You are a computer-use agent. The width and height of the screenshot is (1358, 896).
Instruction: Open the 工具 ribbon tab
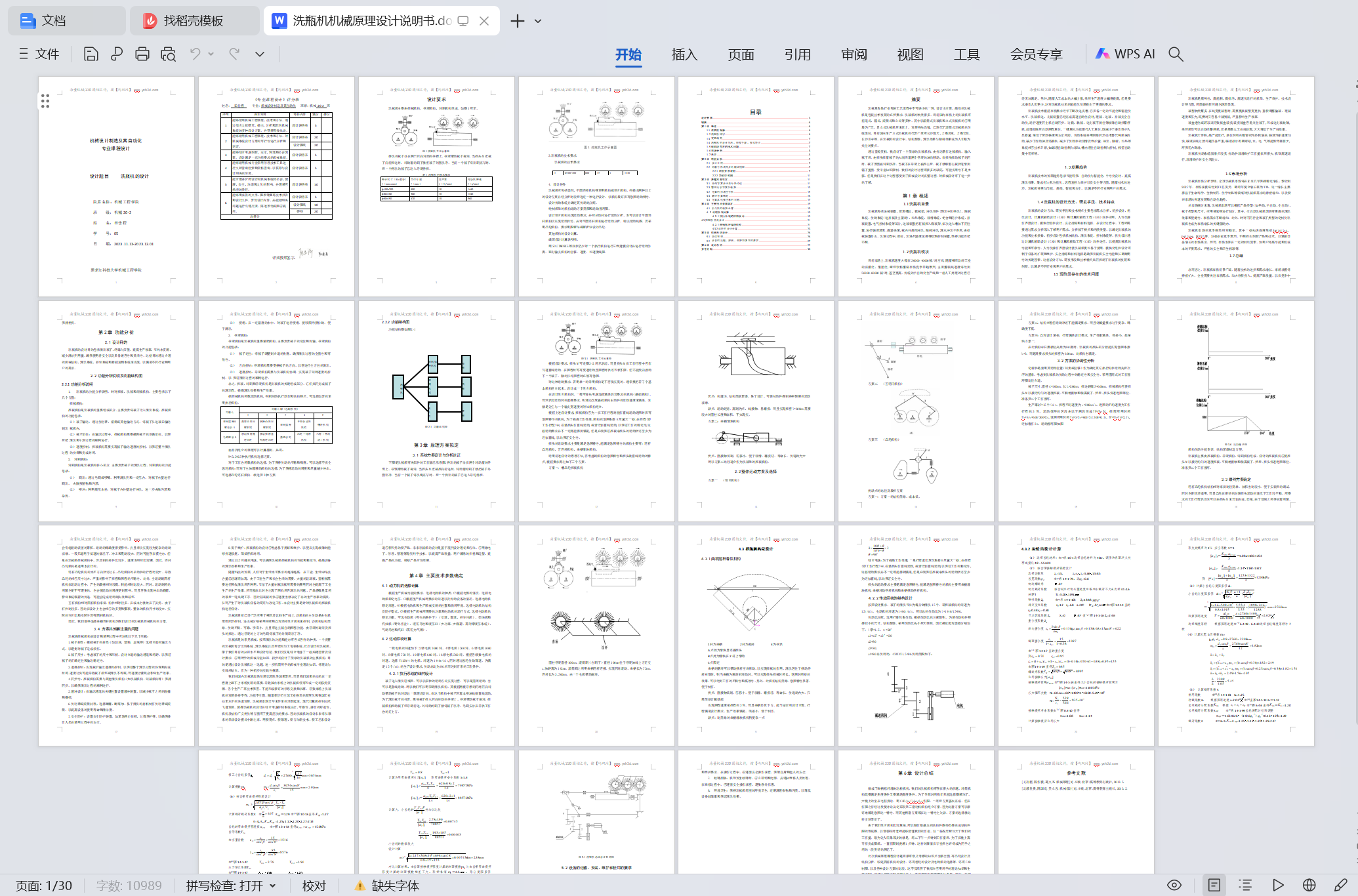(x=966, y=54)
